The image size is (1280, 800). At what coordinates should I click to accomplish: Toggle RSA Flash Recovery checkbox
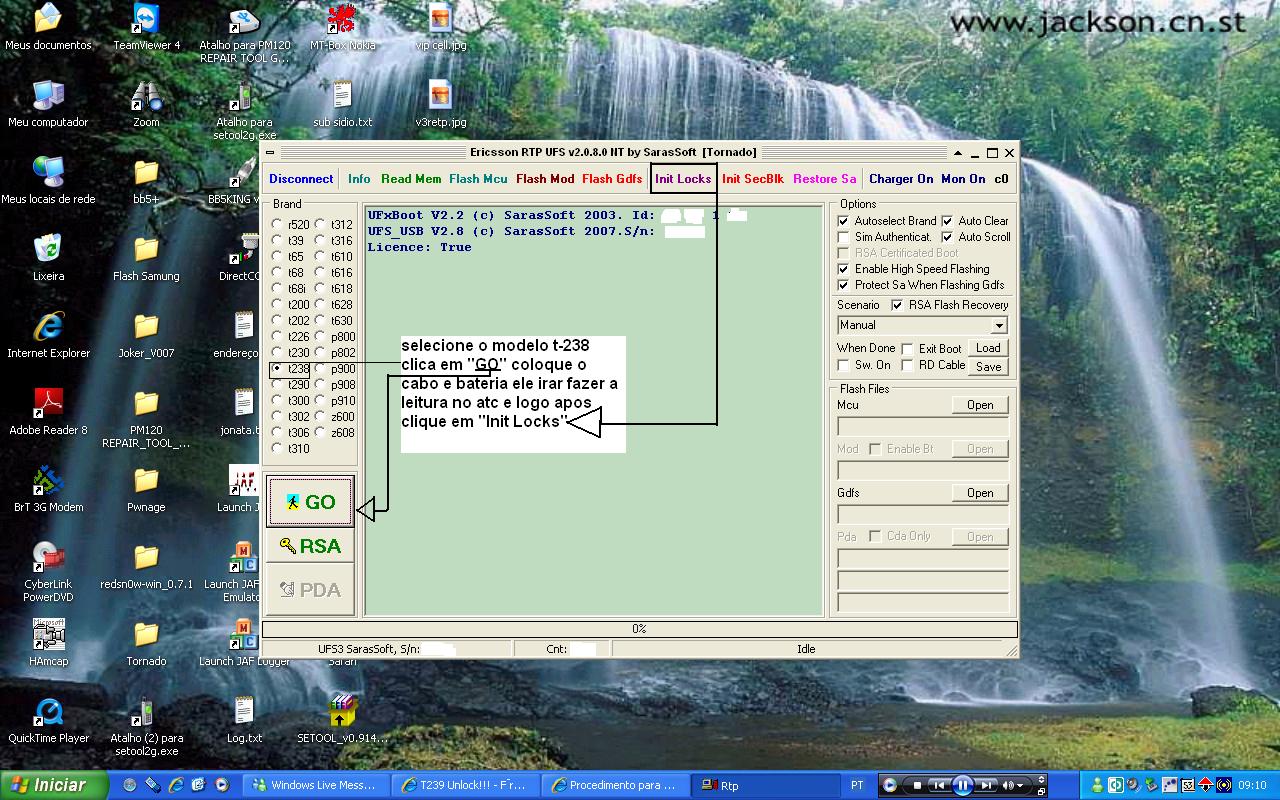pyautogui.click(x=897, y=305)
